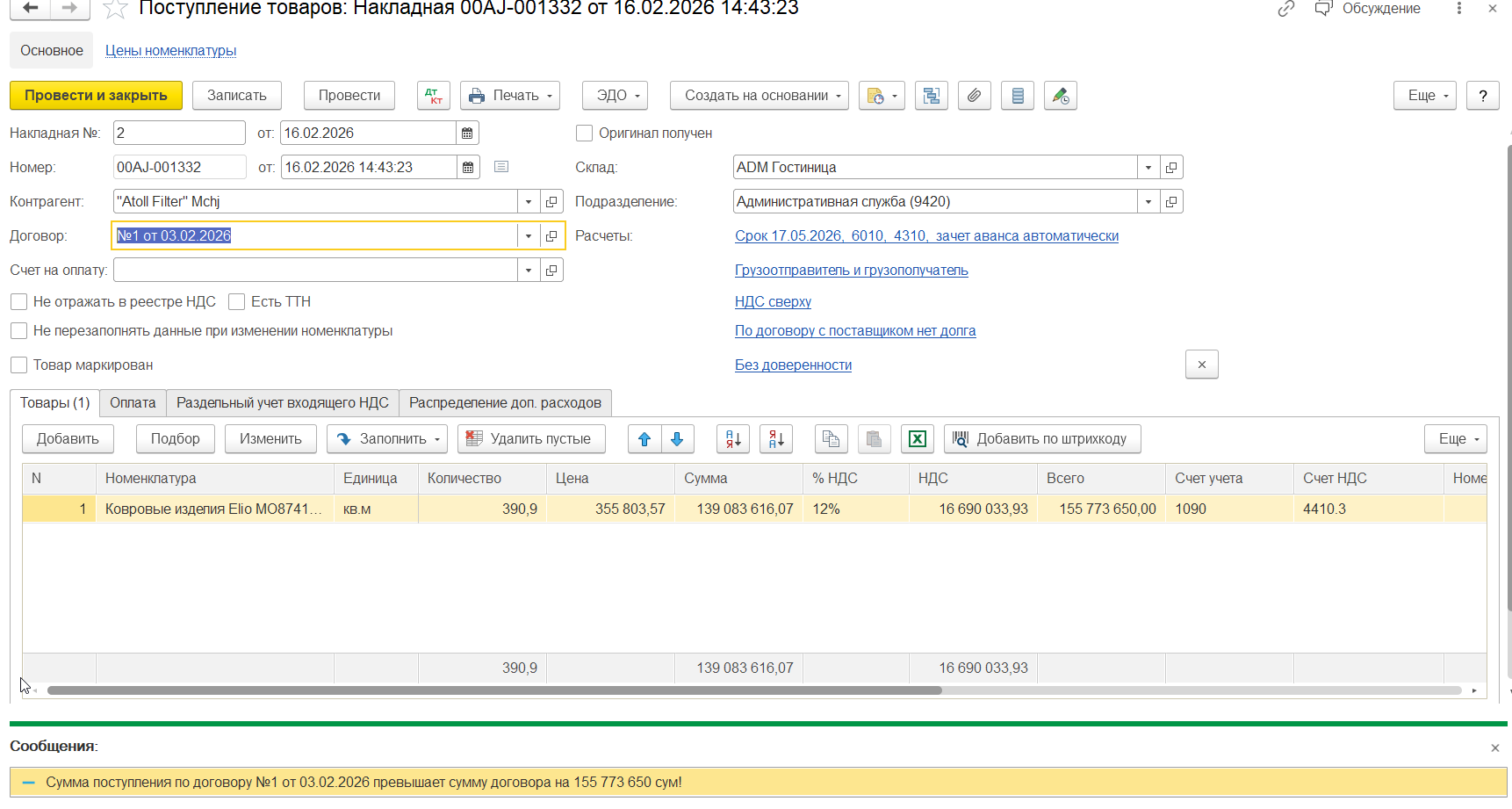The width and height of the screenshot is (1512, 809).
Task: Open the ЭДО dropdown menu
Action: click(x=615, y=96)
